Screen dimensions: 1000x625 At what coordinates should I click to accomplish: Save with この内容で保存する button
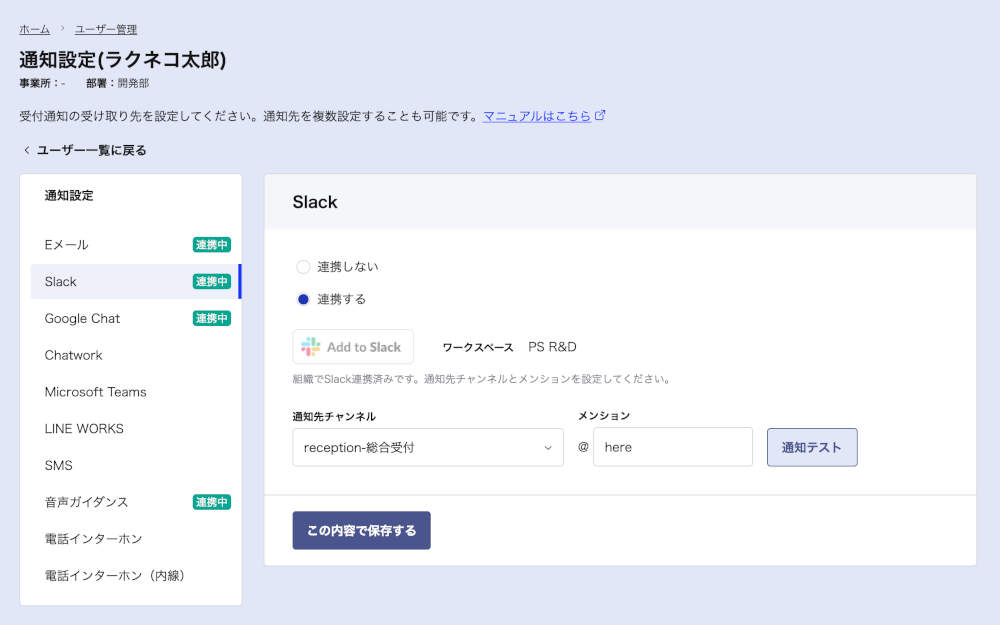pyautogui.click(x=362, y=530)
